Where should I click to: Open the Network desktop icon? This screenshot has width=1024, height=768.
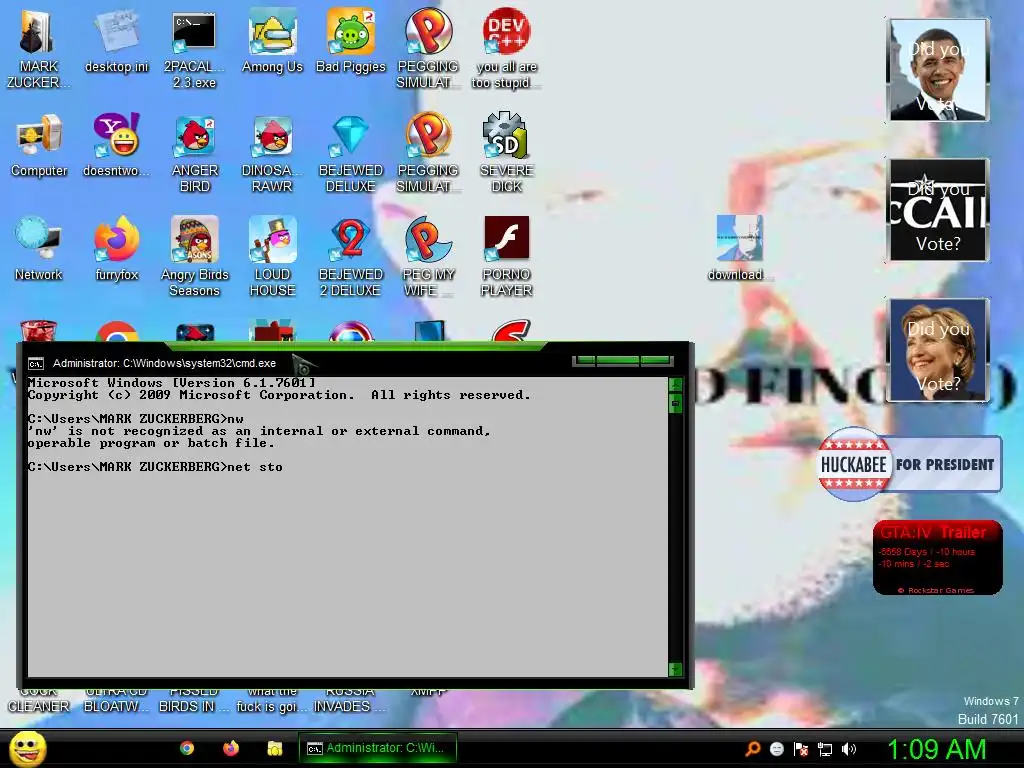coord(39,249)
